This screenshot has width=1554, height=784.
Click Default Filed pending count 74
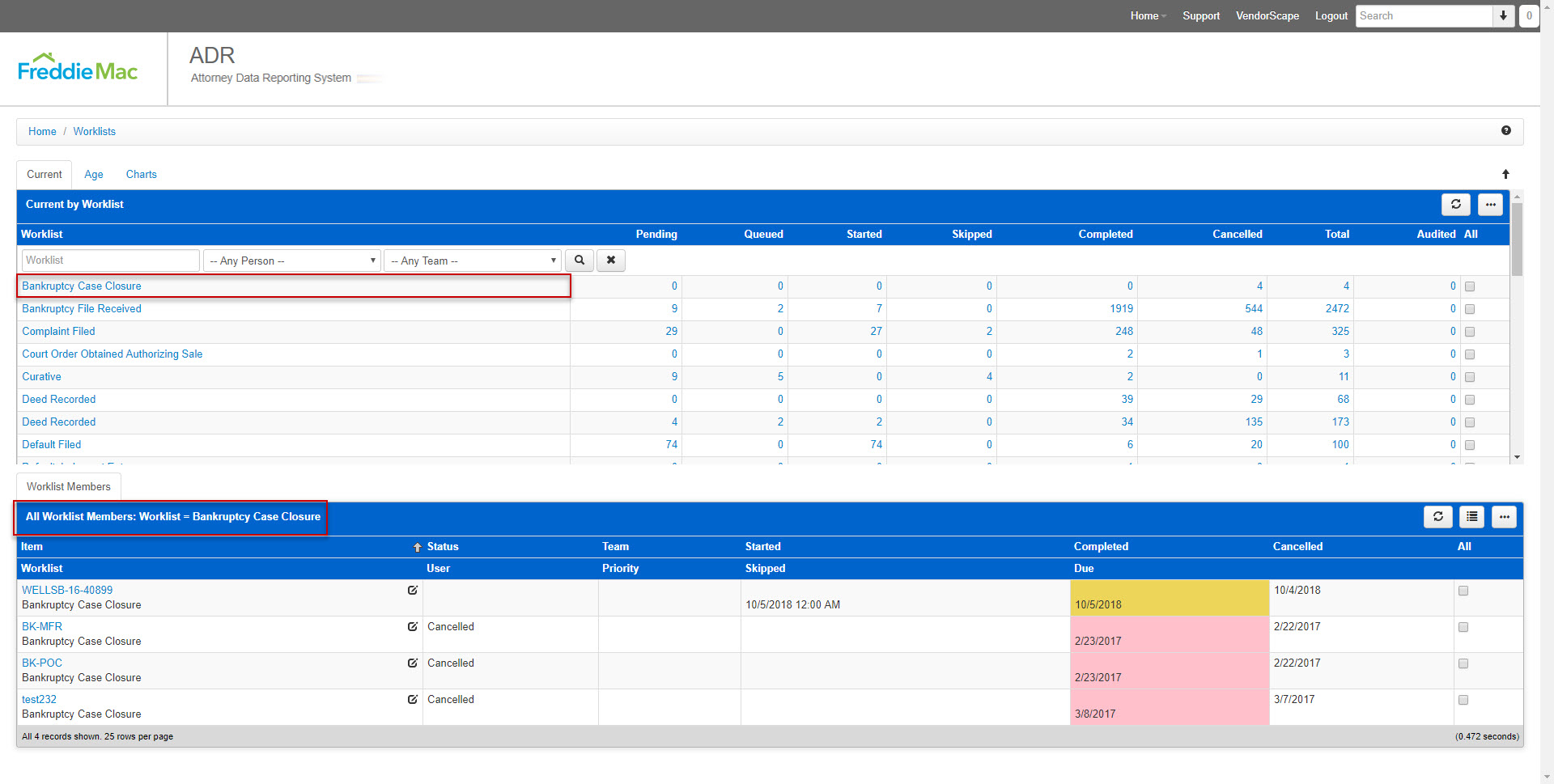(671, 445)
